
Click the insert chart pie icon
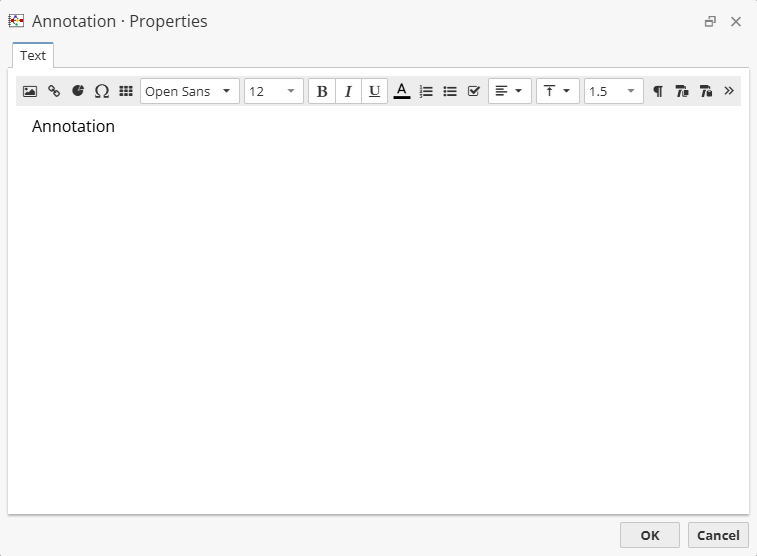(x=78, y=91)
